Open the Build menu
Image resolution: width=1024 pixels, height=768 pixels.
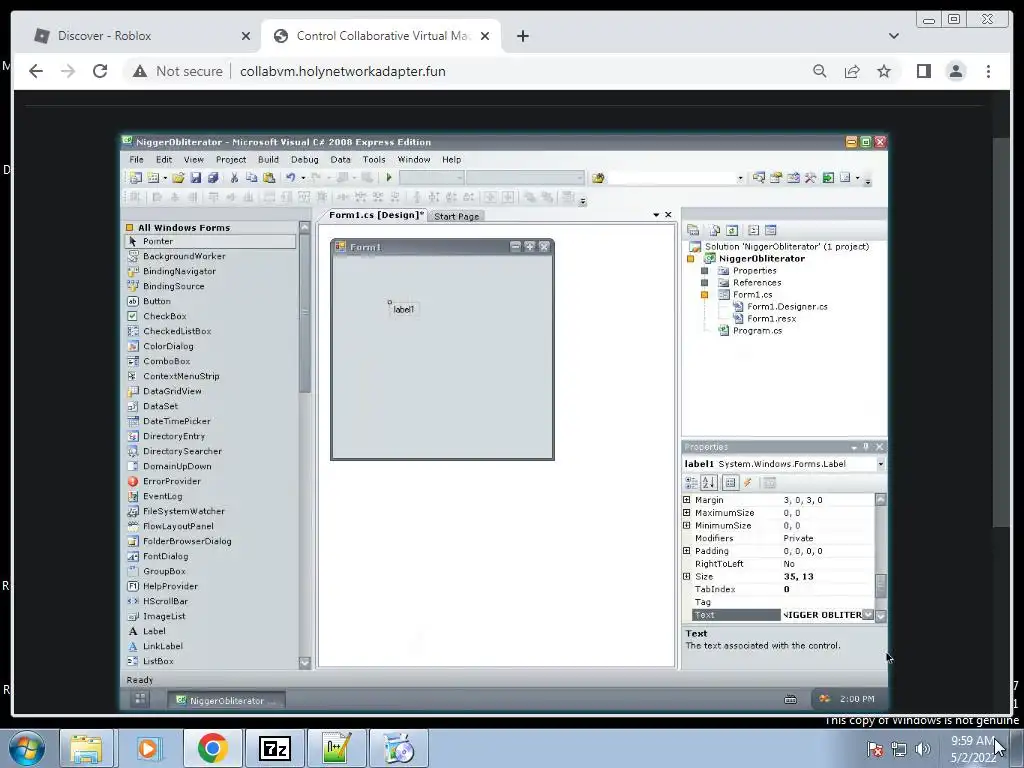pos(268,159)
